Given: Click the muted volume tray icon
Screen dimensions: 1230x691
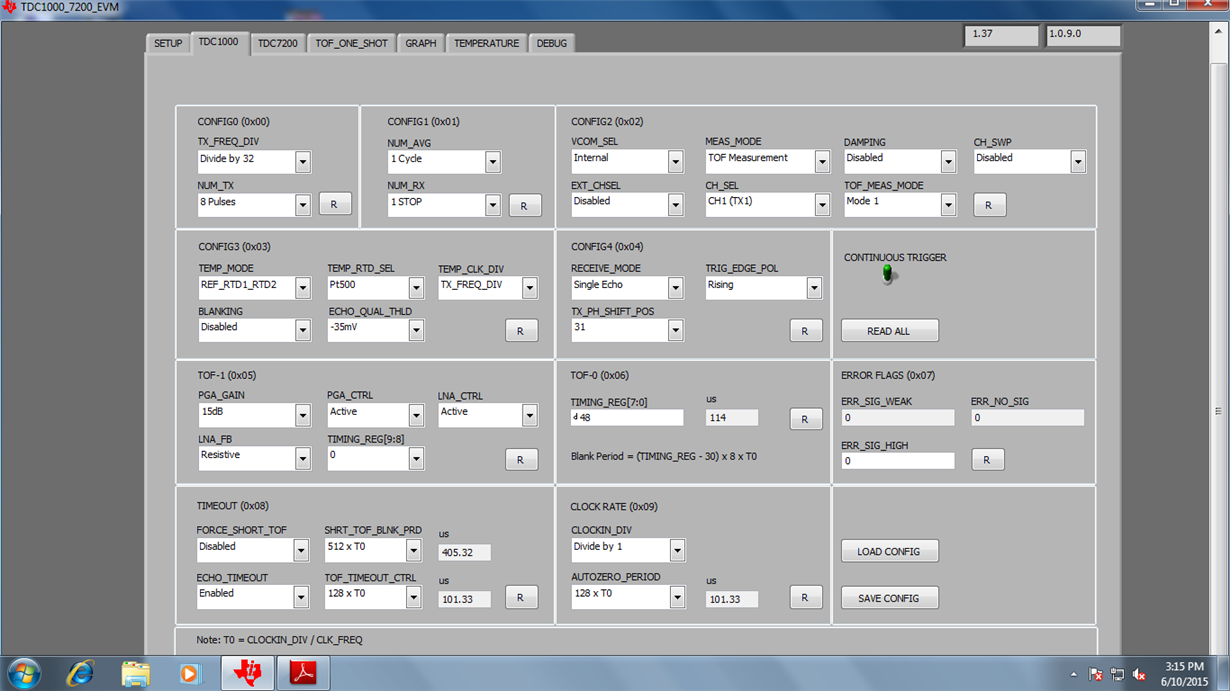Looking at the screenshot, I should coord(1138,675).
